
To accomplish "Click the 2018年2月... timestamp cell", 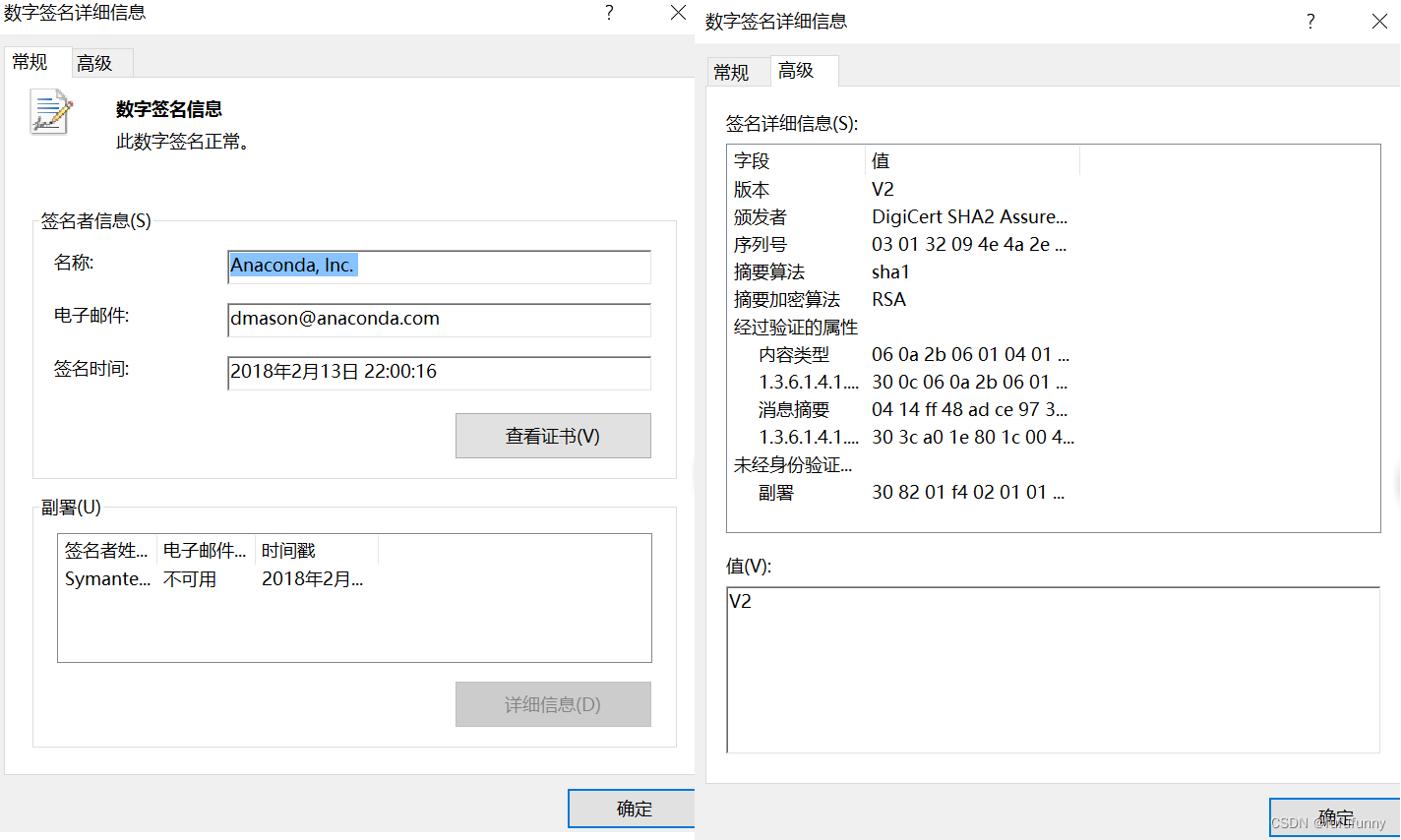I will point(312,579).
